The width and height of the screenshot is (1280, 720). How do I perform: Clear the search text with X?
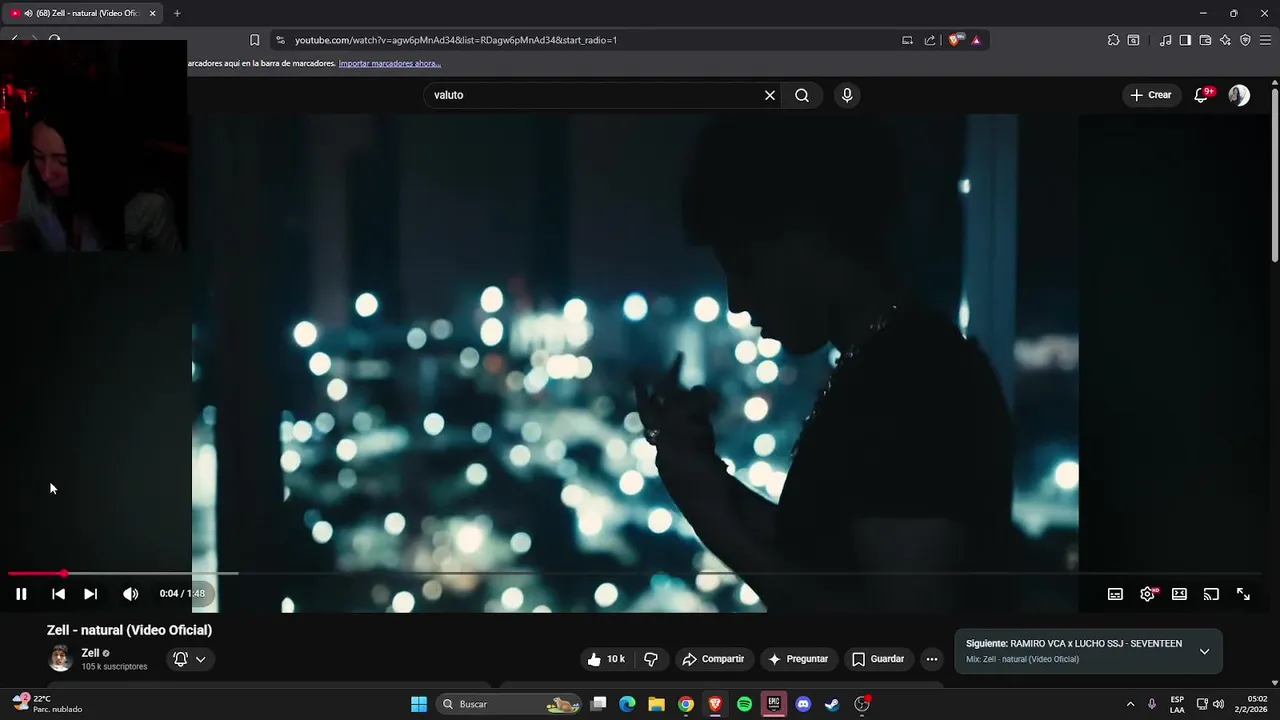pos(770,95)
